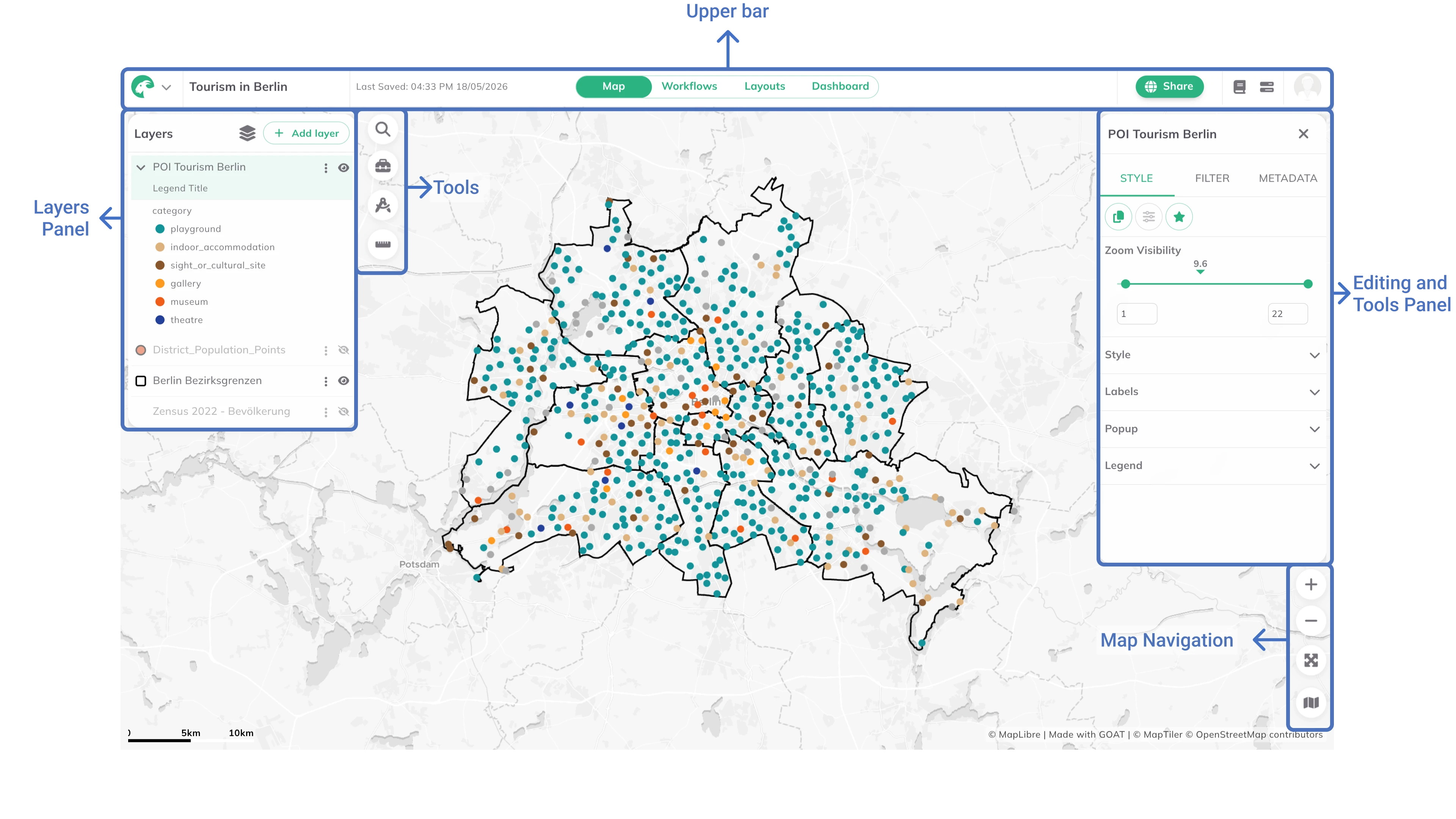Click the Berlin Bezirksgrenzen square layer symbol

click(x=141, y=381)
